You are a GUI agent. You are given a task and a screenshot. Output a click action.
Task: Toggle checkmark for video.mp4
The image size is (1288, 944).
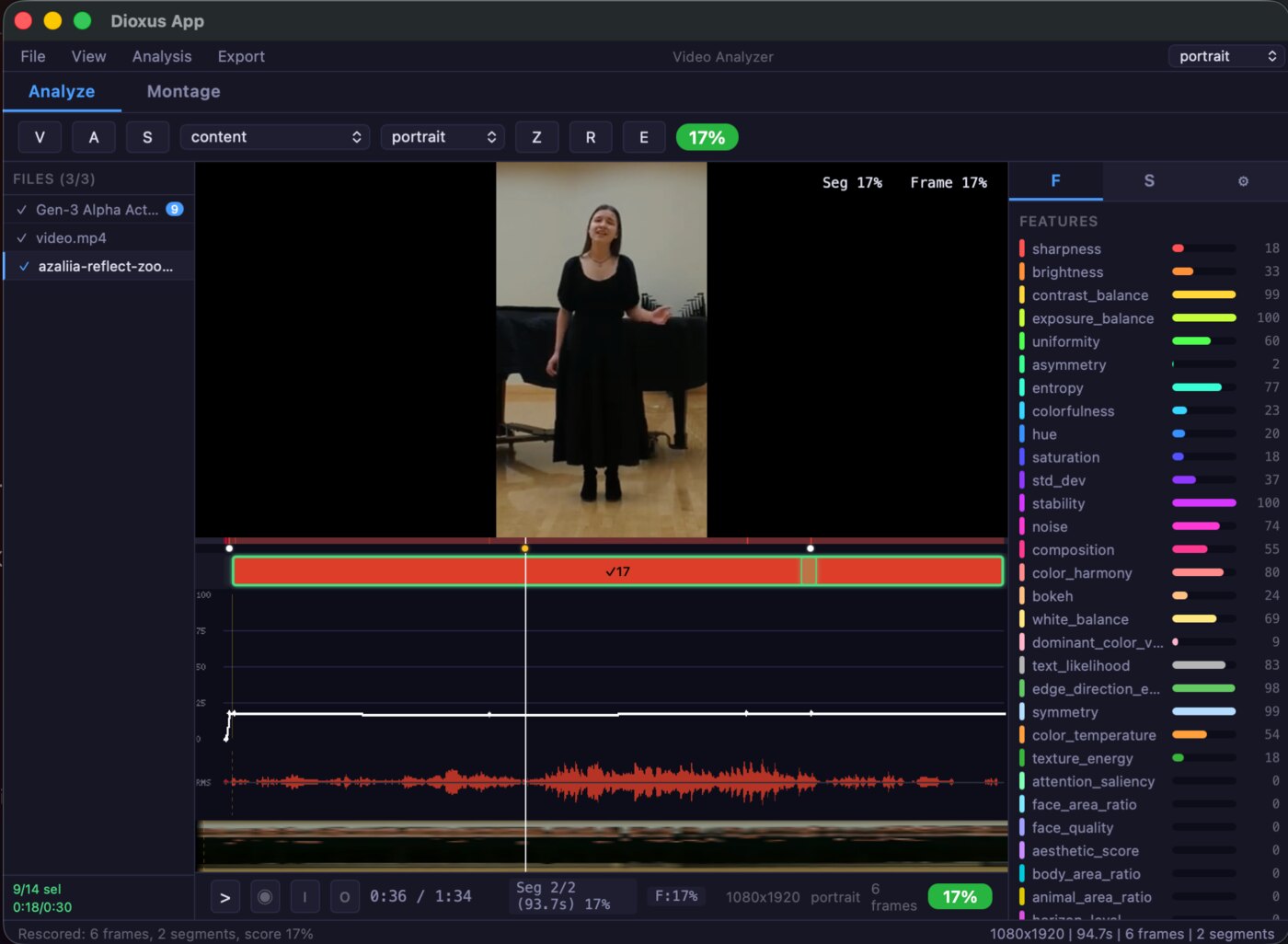click(x=21, y=238)
